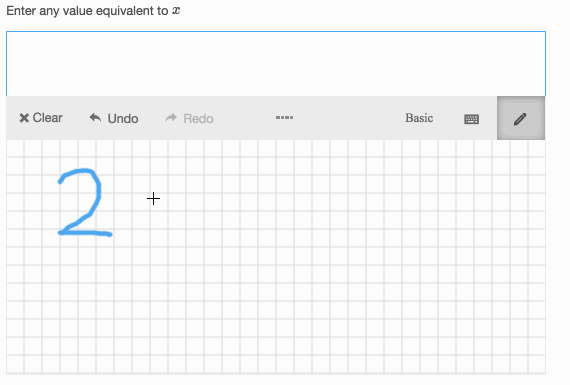Click the X icon beside Clear
The width and height of the screenshot is (570, 385).
[24, 118]
